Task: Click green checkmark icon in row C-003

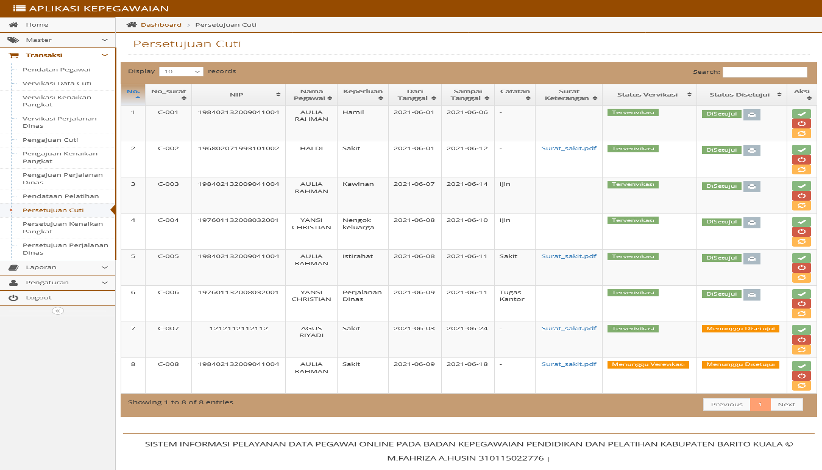Action: (x=801, y=185)
